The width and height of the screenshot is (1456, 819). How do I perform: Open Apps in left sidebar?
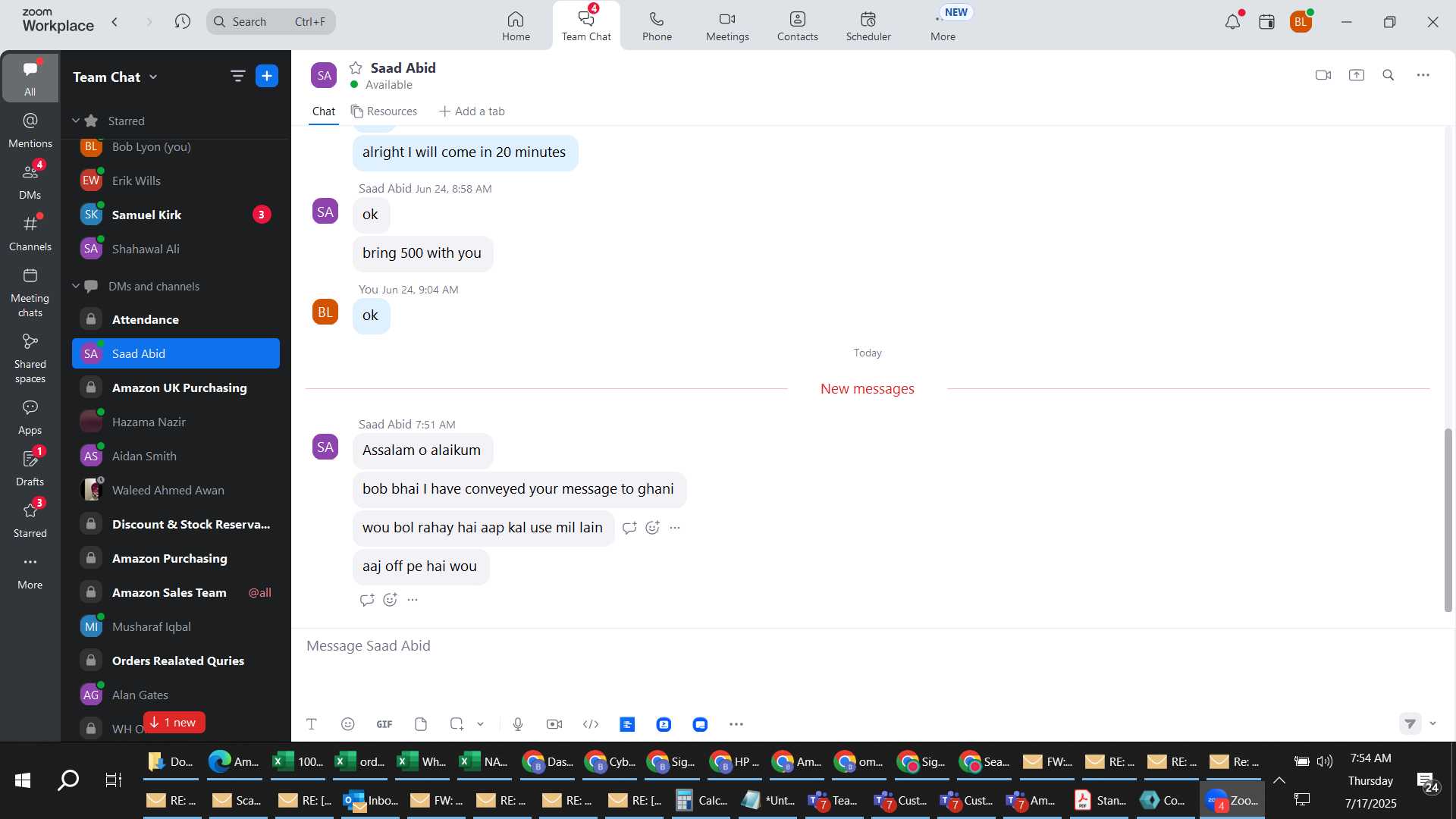pyautogui.click(x=30, y=417)
